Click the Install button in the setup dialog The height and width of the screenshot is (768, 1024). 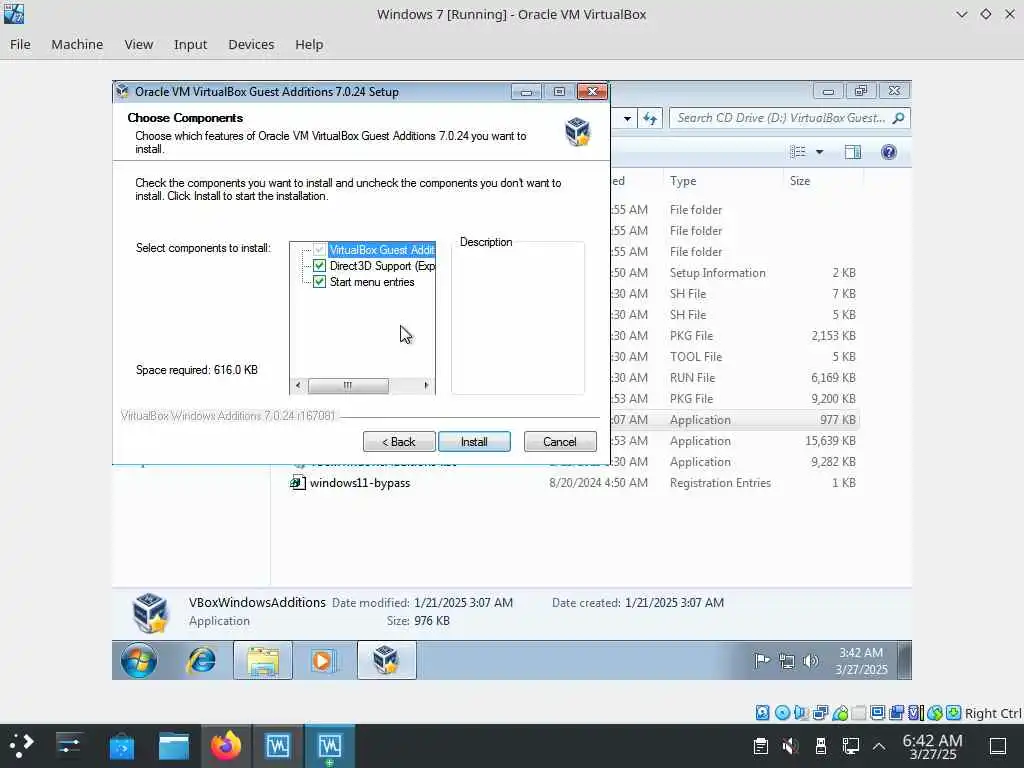(x=474, y=441)
